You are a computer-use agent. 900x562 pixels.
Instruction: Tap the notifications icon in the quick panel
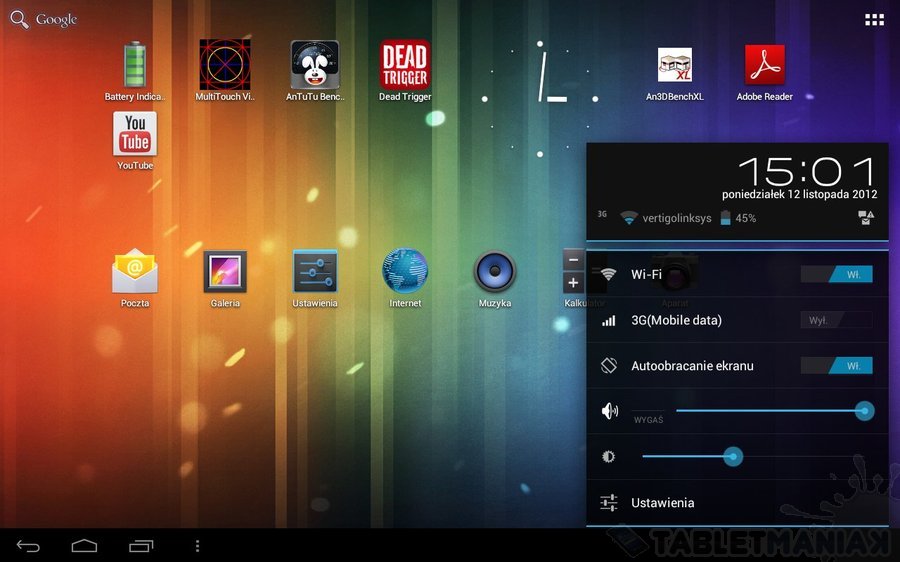[x=866, y=218]
